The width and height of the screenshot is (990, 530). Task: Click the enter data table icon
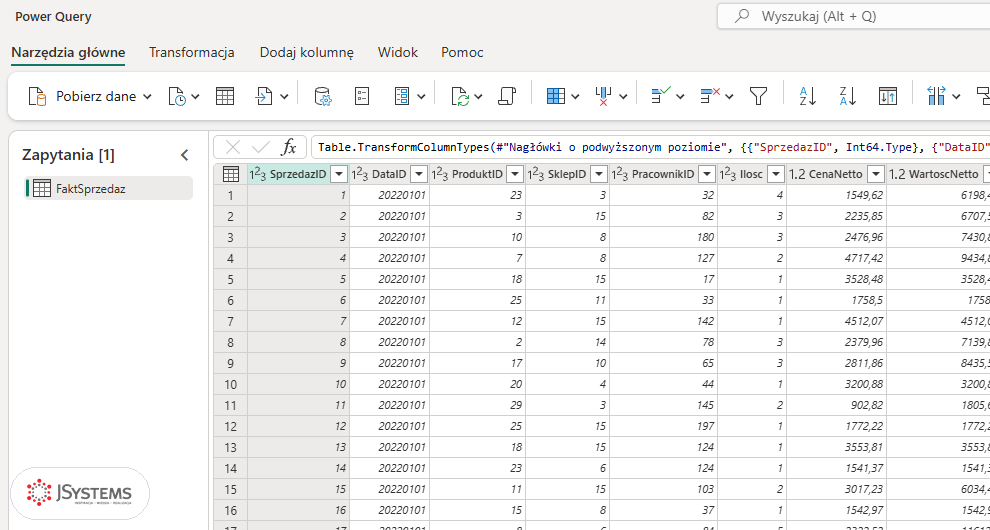225,97
